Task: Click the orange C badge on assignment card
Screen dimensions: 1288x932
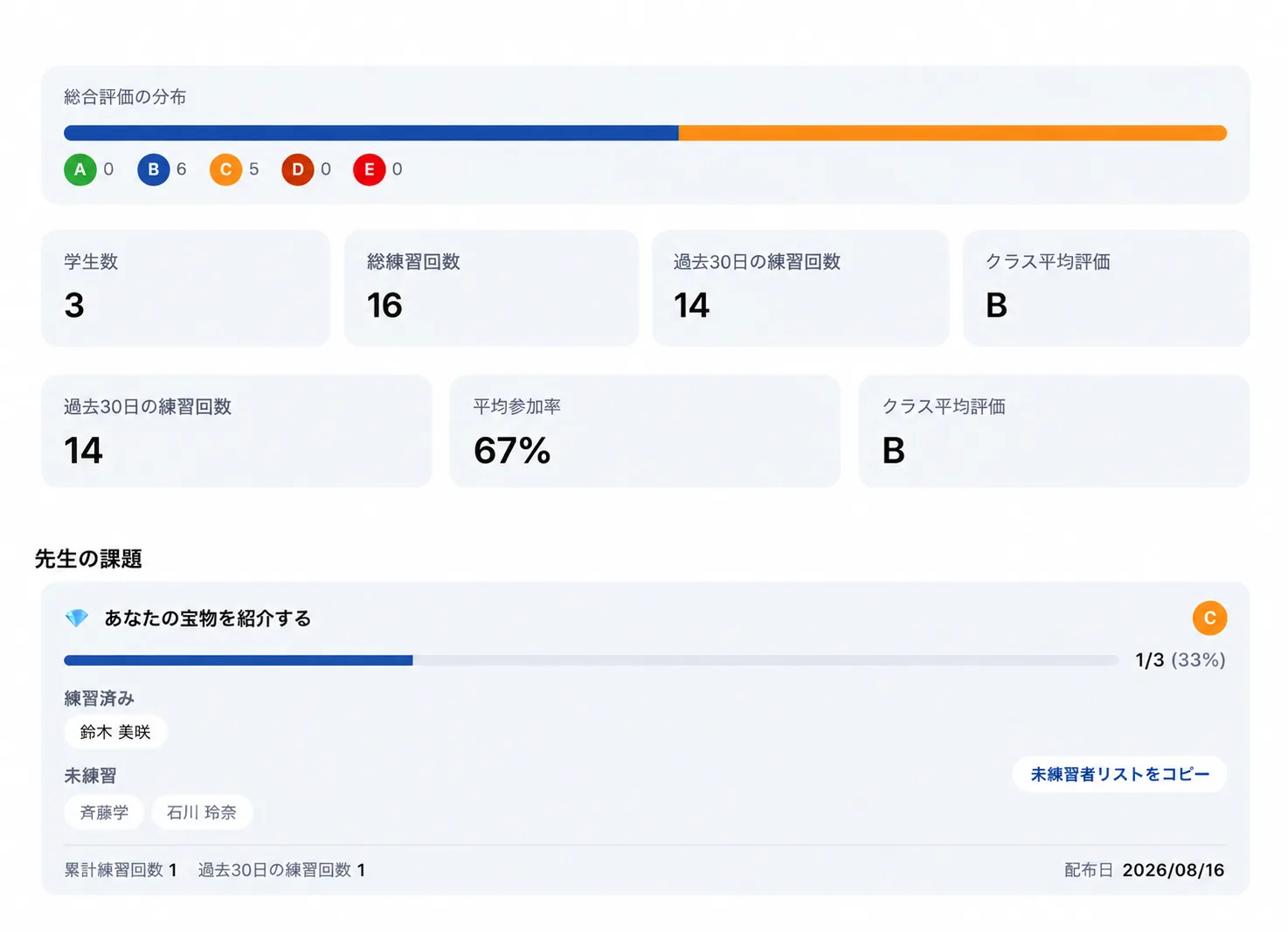Action: click(1209, 618)
